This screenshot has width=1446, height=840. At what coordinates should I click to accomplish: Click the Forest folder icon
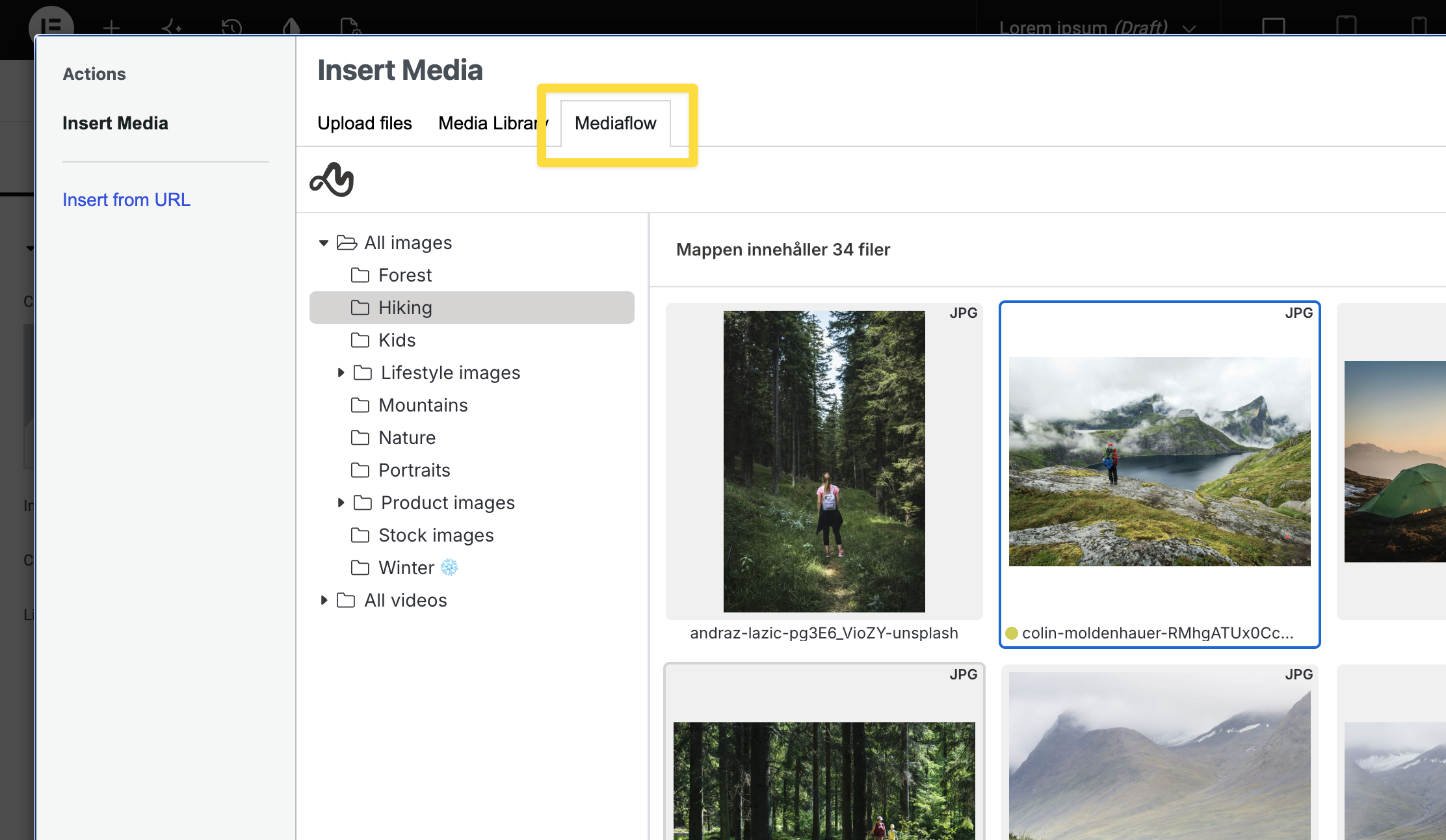[x=360, y=275]
